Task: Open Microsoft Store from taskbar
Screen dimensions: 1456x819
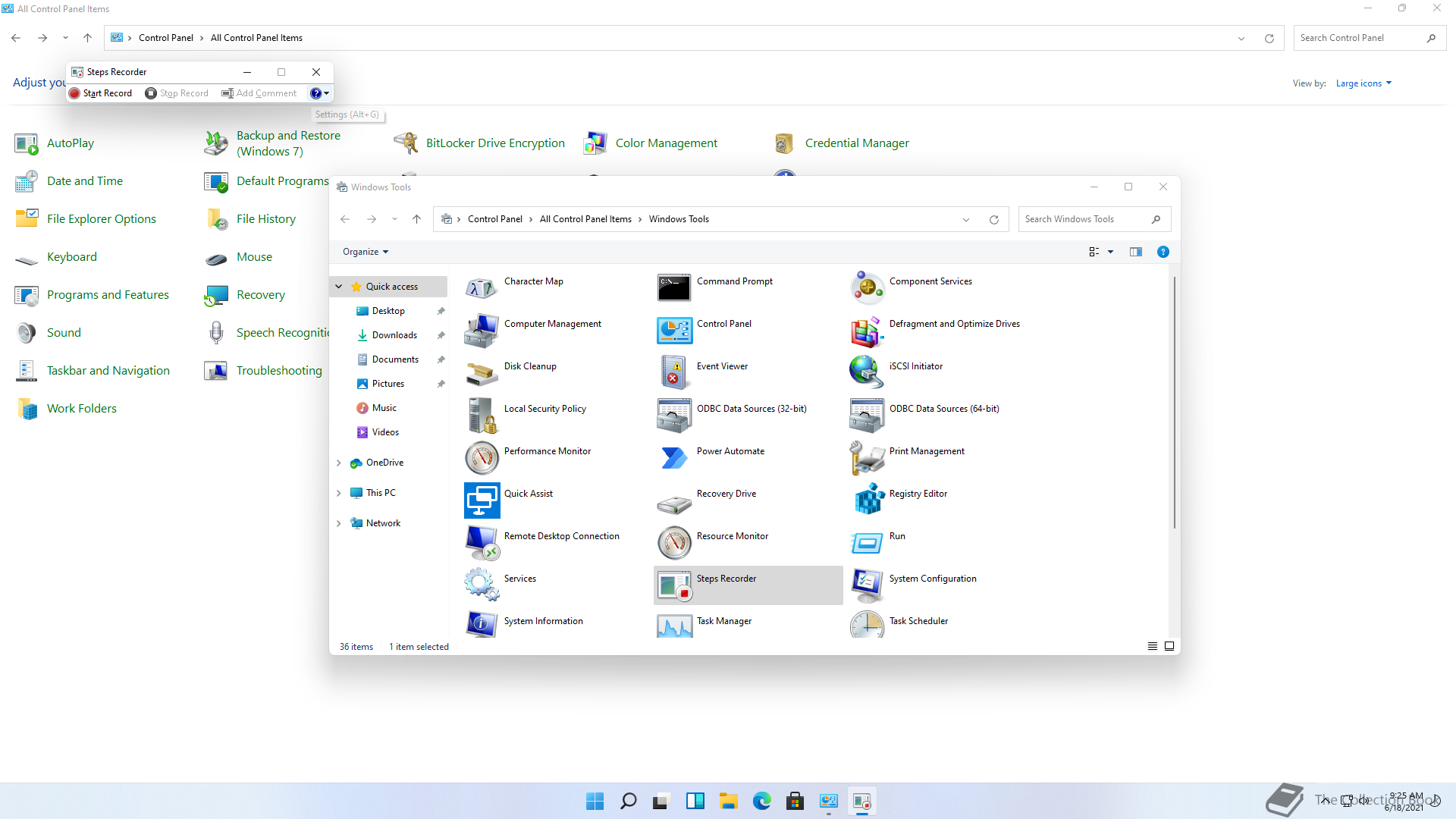Action: (795, 801)
